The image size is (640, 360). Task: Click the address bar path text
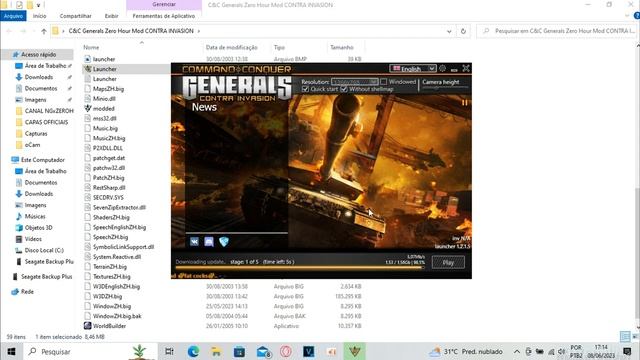pyautogui.click(x=131, y=31)
